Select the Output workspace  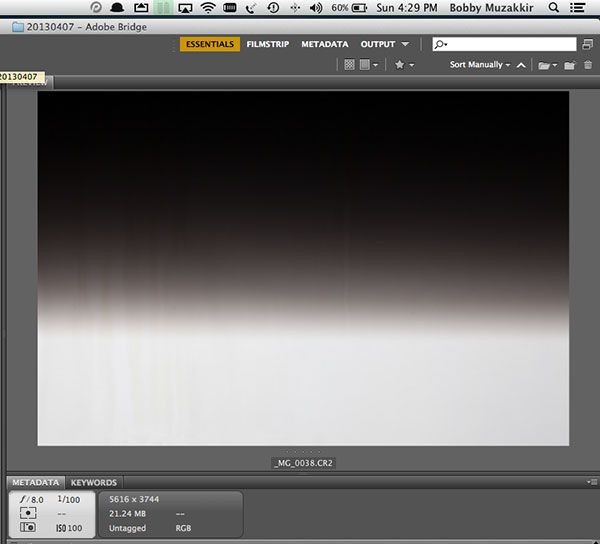(377, 44)
